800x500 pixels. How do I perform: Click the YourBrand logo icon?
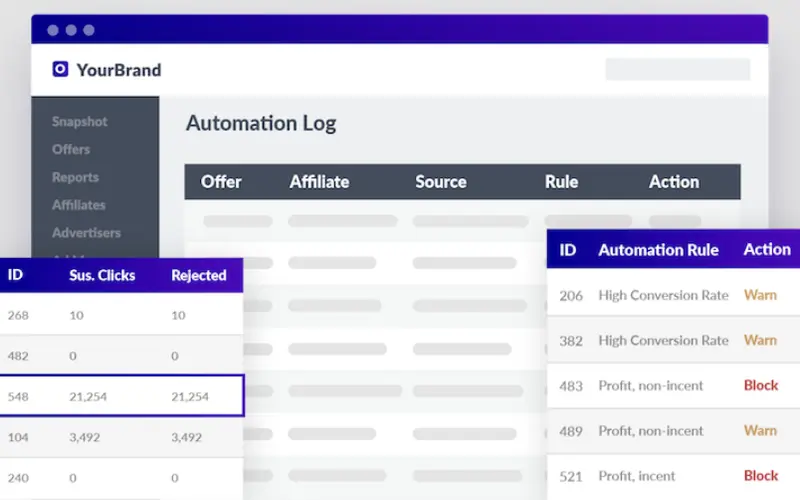click(x=60, y=70)
